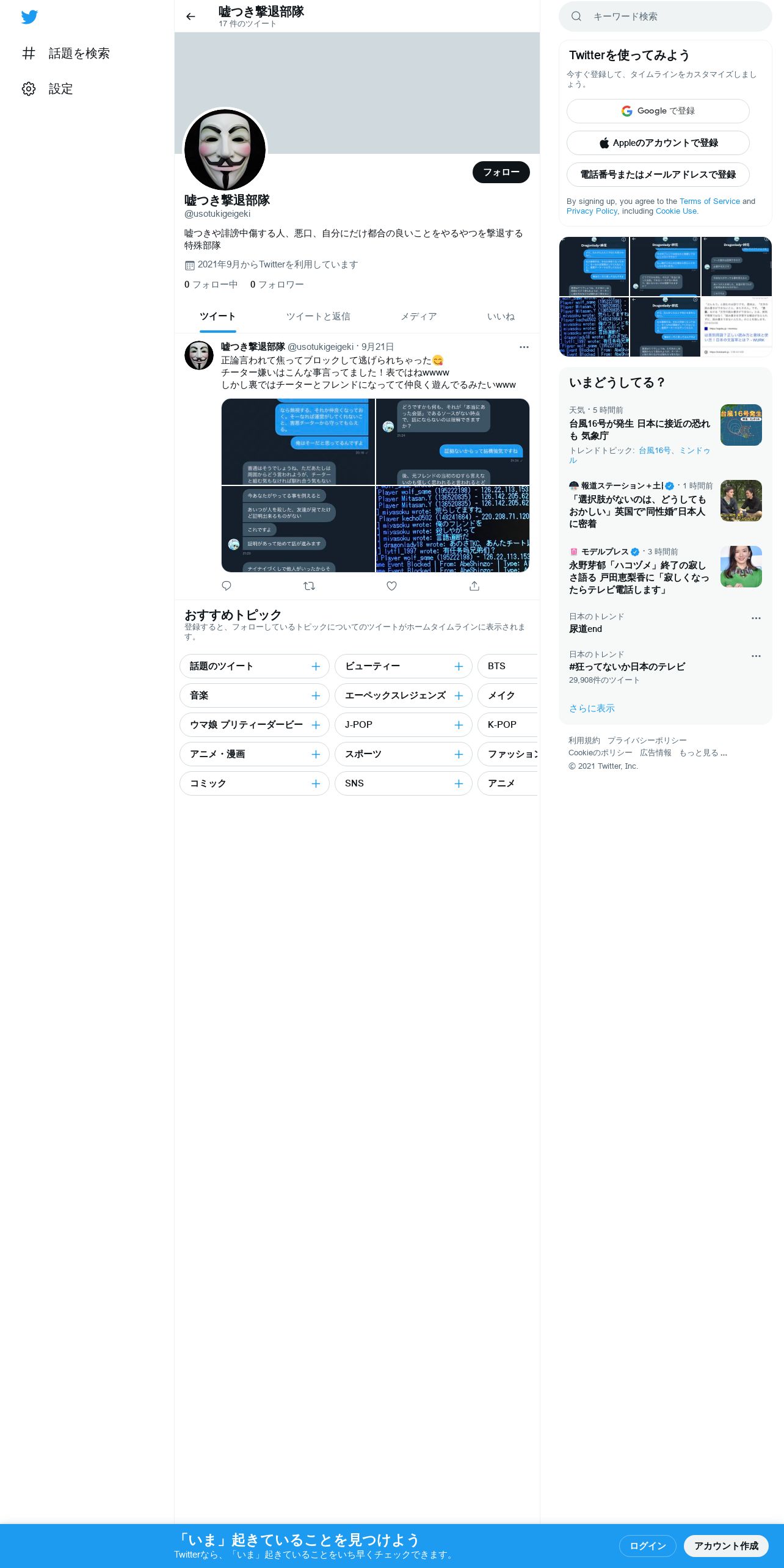Open options for 尿道end trend

(756, 618)
